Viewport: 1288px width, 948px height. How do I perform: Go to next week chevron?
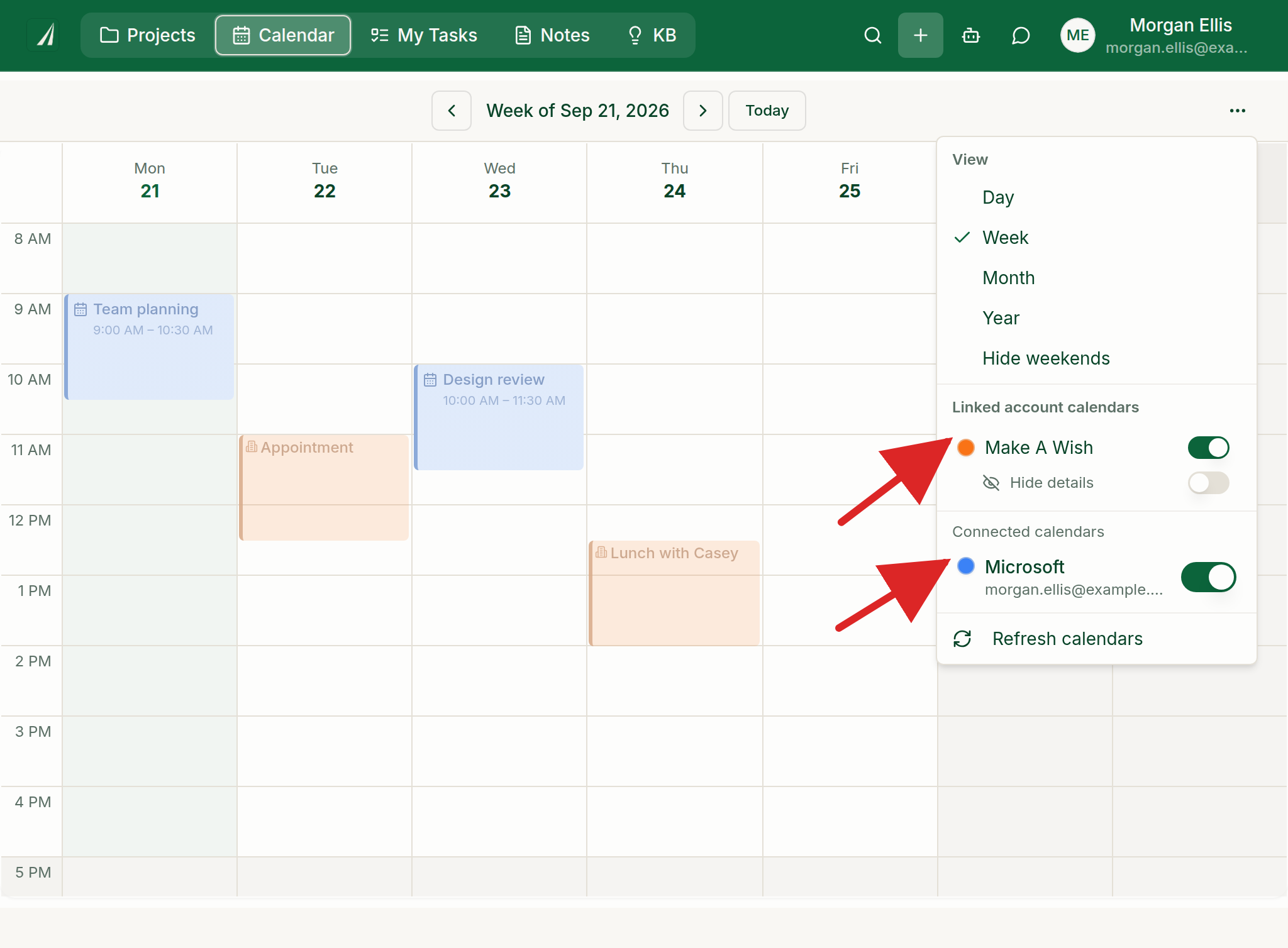point(703,111)
